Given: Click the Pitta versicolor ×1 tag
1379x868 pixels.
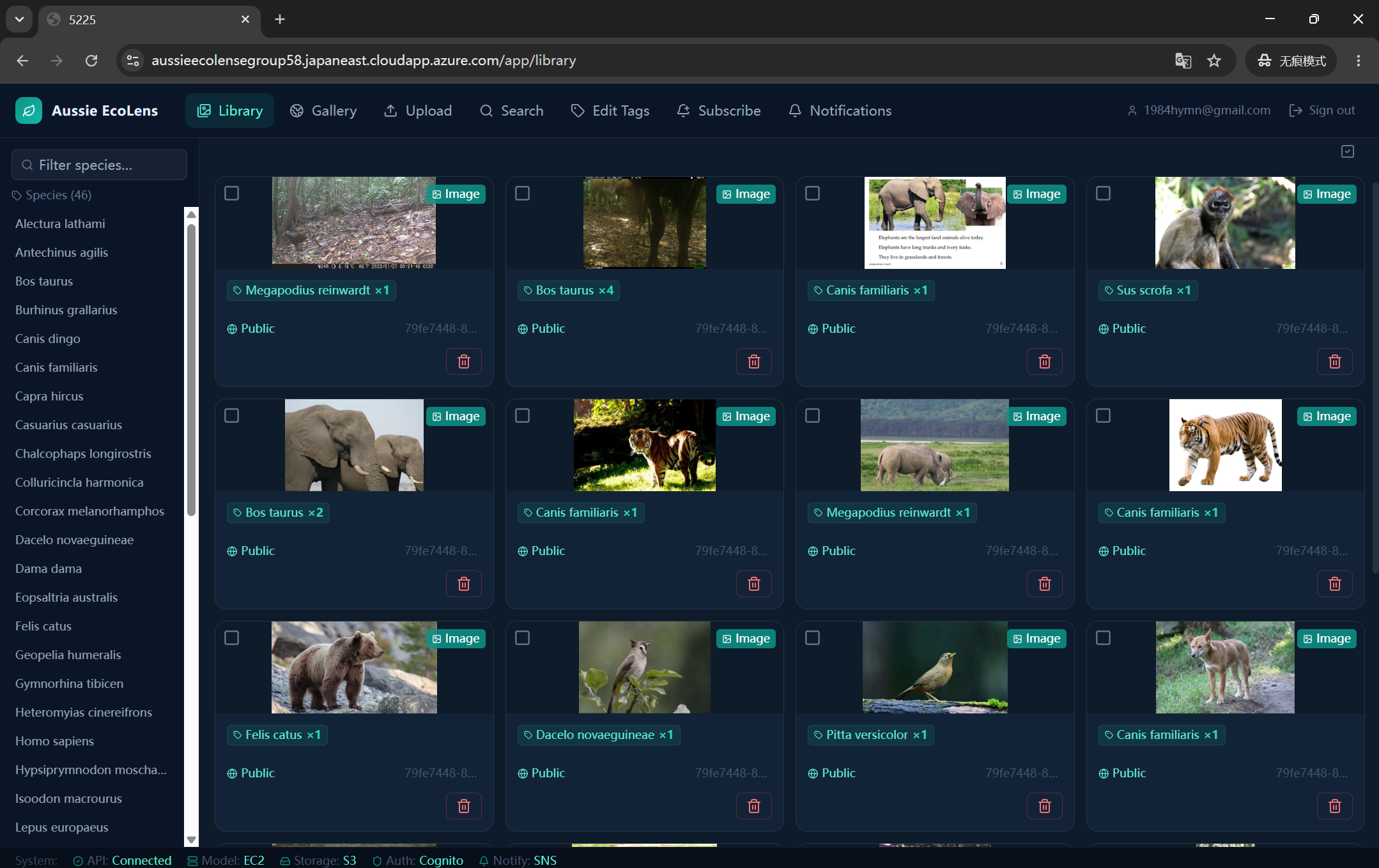Looking at the screenshot, I should click(870, 735).
